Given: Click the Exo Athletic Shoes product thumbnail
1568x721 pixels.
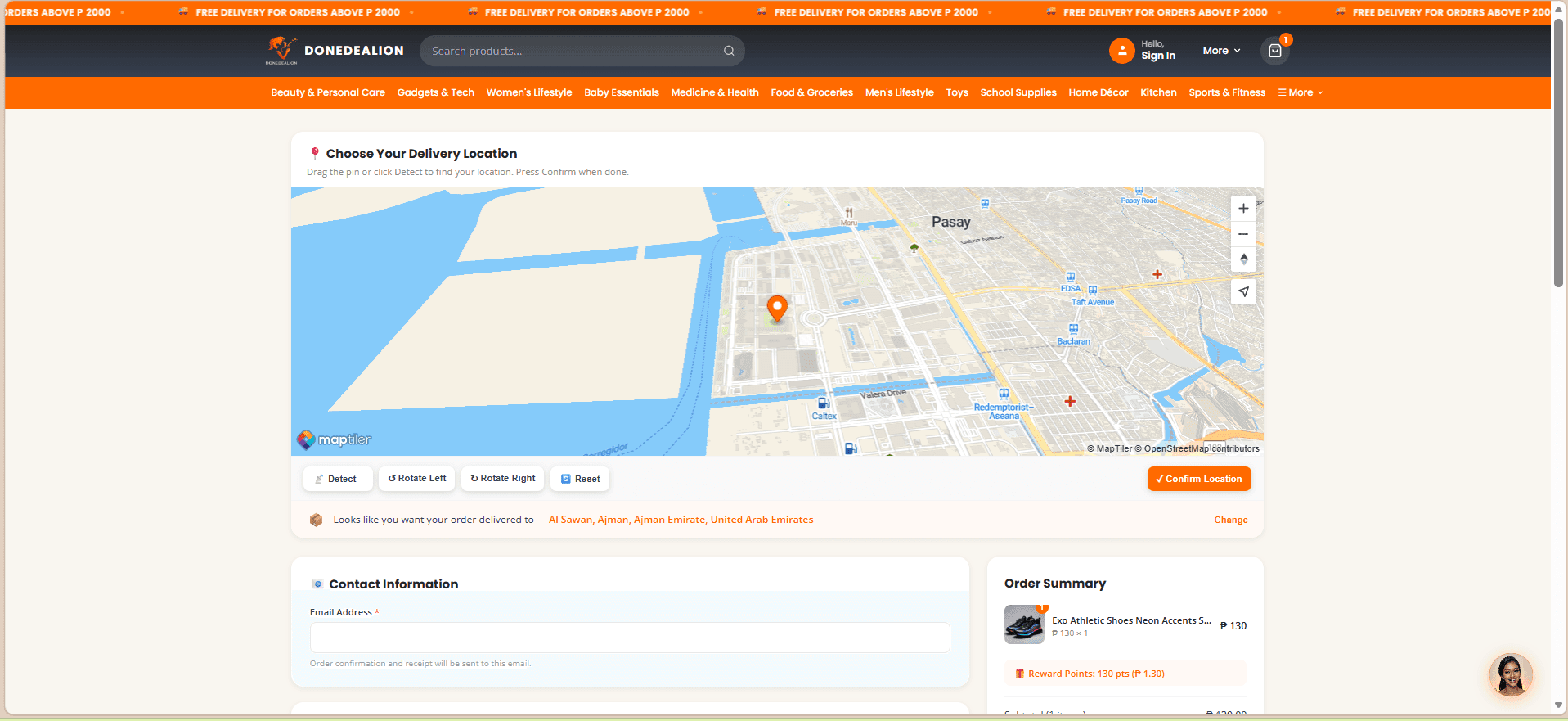Looking at the screenshot, I should 1024,624.
